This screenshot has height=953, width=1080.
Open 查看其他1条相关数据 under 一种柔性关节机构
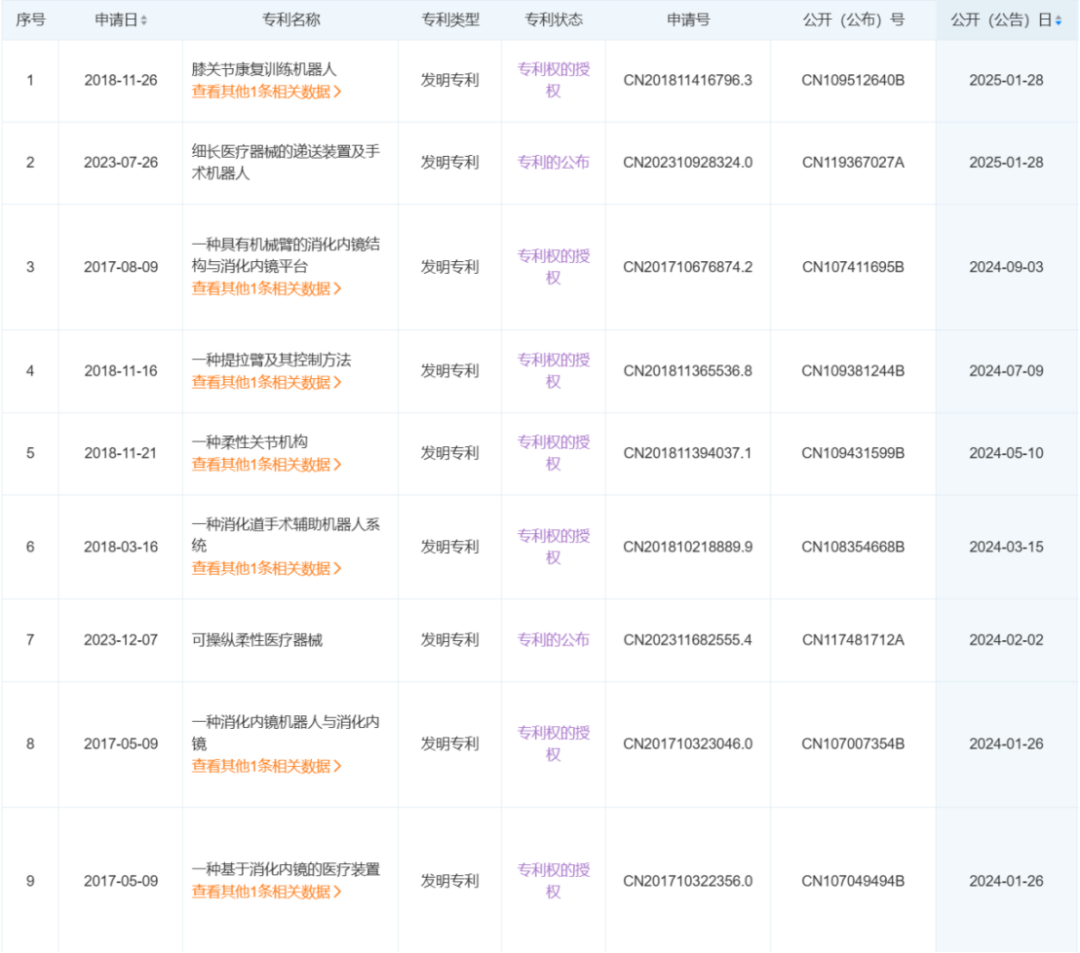click(x=267, y=465)
